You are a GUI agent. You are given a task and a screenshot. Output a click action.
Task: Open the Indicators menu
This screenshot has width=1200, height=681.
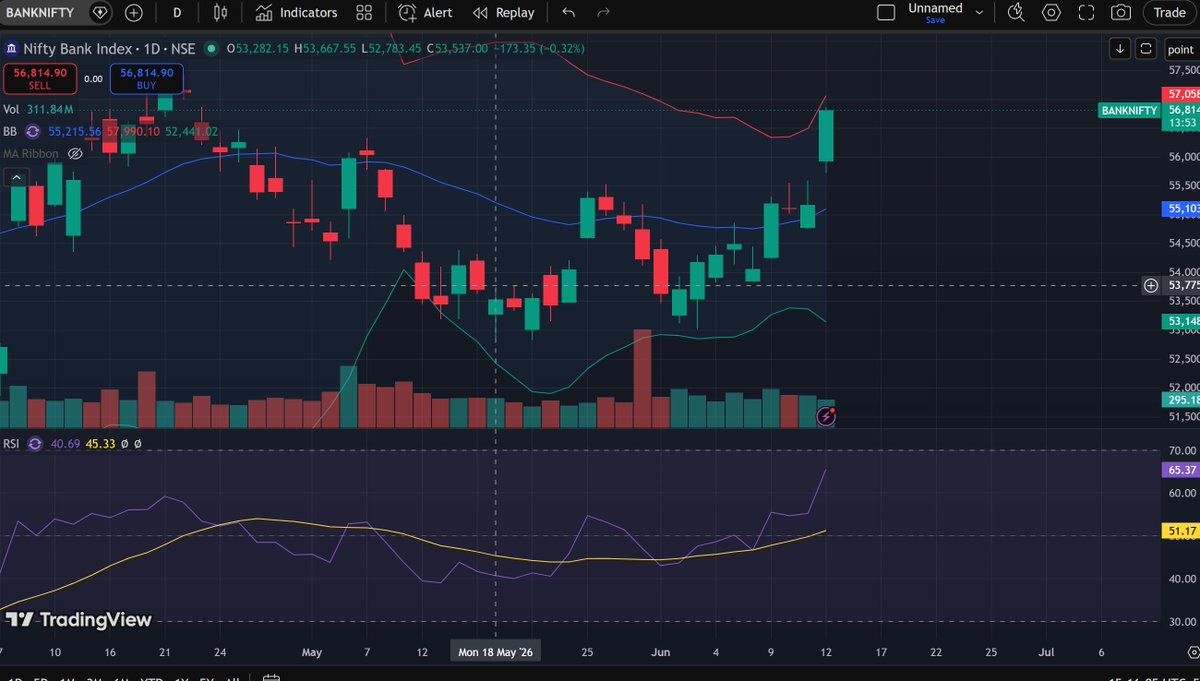pyautogui.click(x=296, y=13)
